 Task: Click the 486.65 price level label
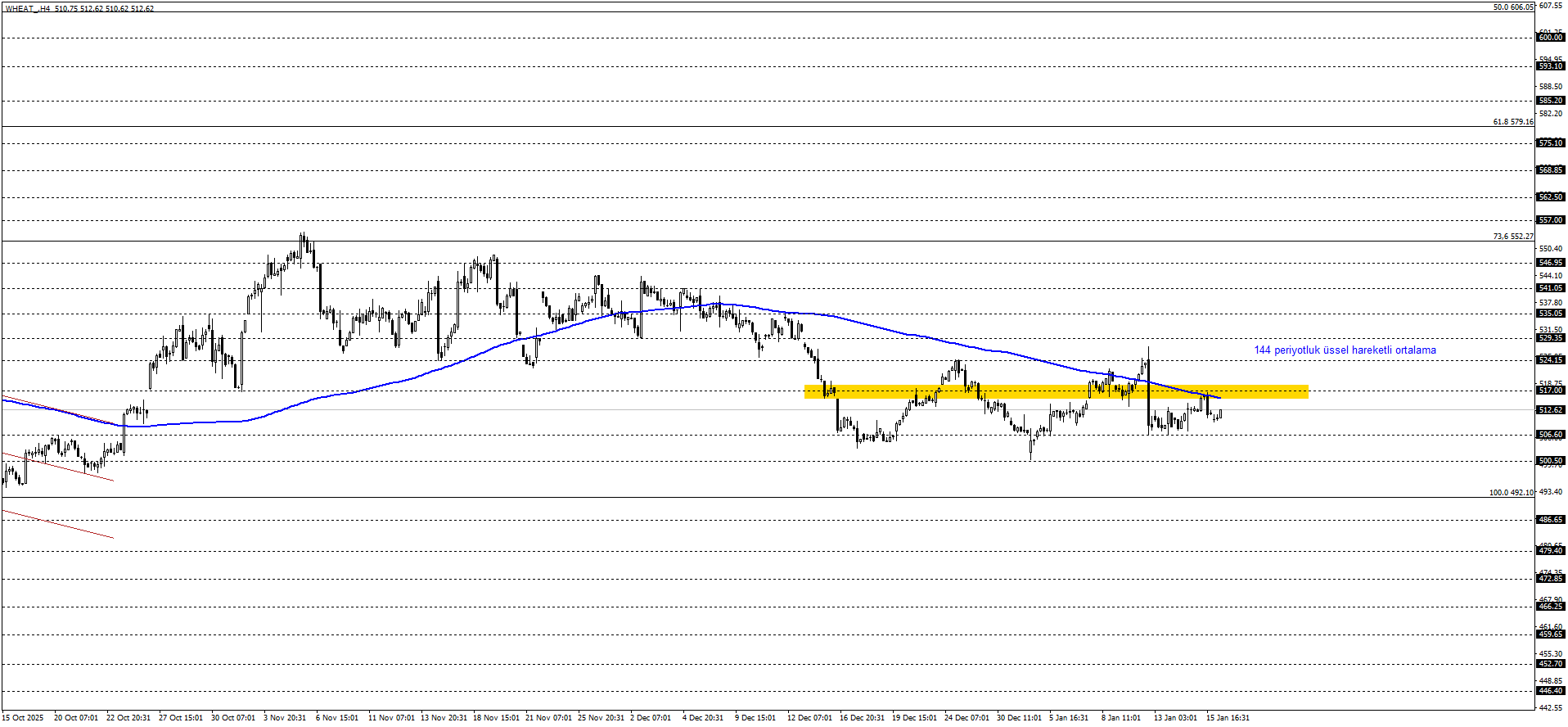1551,520
